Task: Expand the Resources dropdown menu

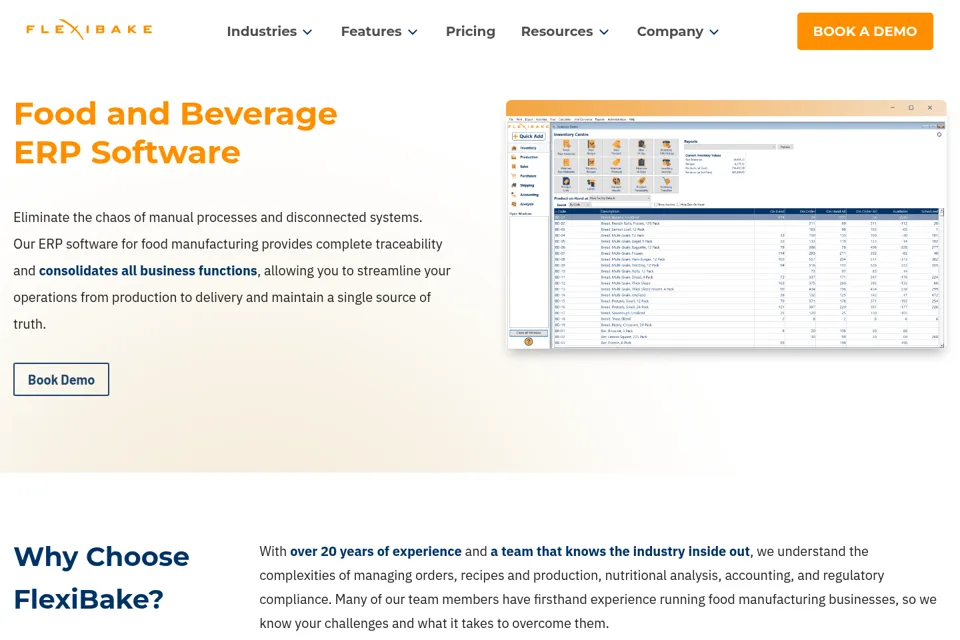Action: point(564,31)
